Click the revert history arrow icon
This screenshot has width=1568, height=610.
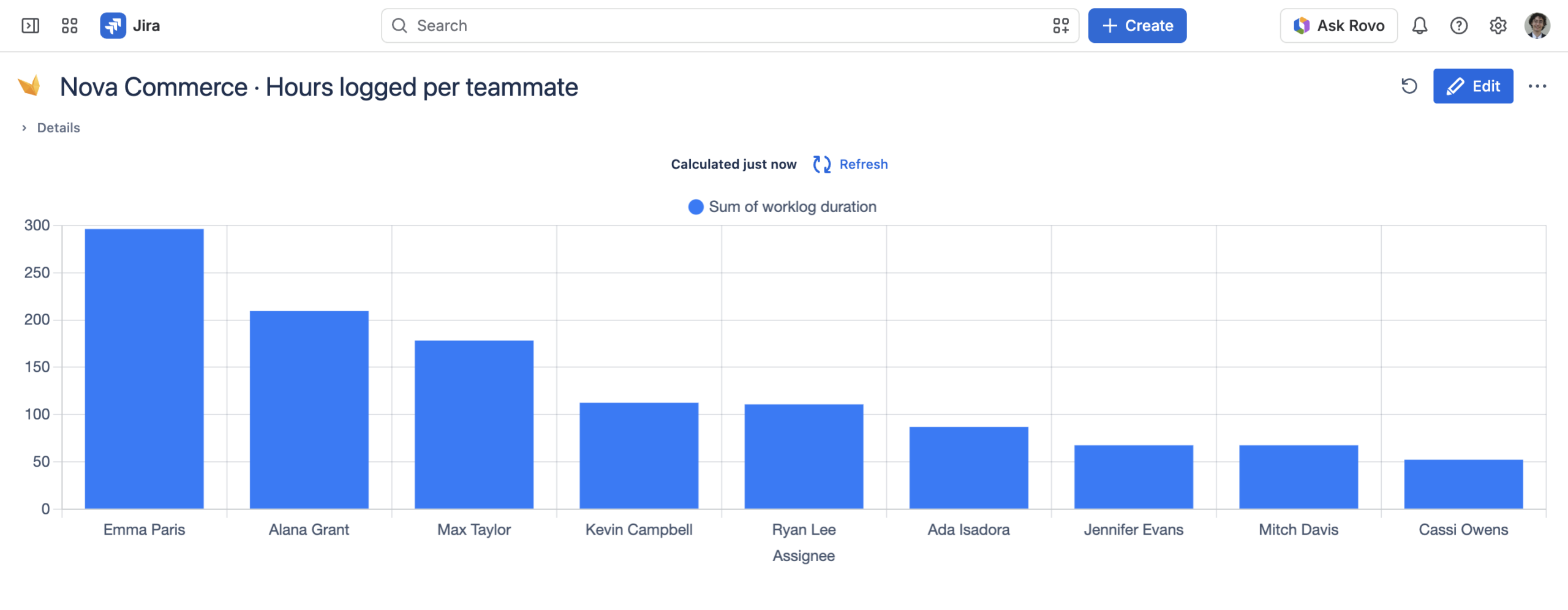1409,86
